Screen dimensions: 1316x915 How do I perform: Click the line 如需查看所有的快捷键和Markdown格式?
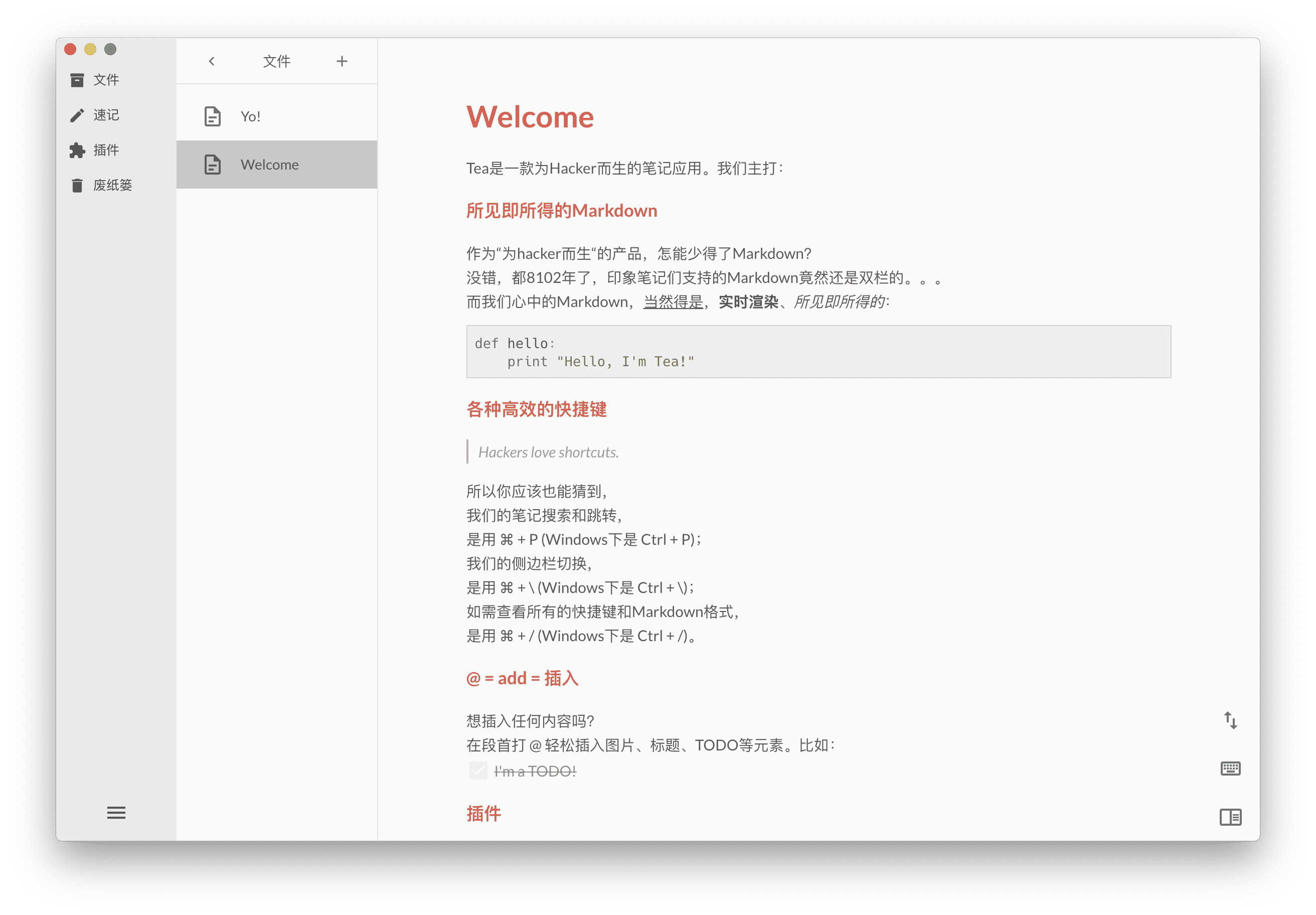(603, 612)
